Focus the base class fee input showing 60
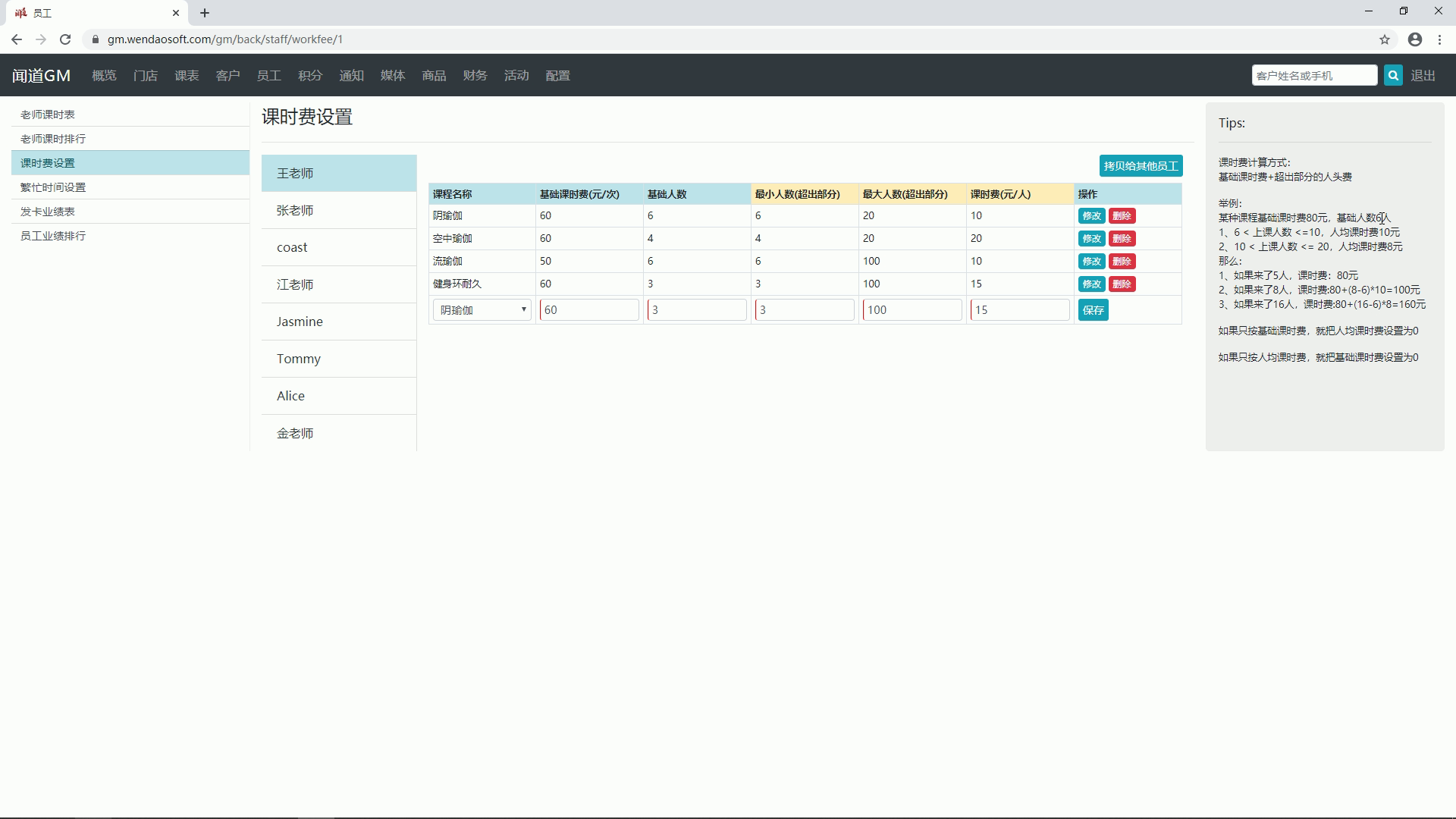1456x819 pixels. pyautogui.click(x=589, y=310)
